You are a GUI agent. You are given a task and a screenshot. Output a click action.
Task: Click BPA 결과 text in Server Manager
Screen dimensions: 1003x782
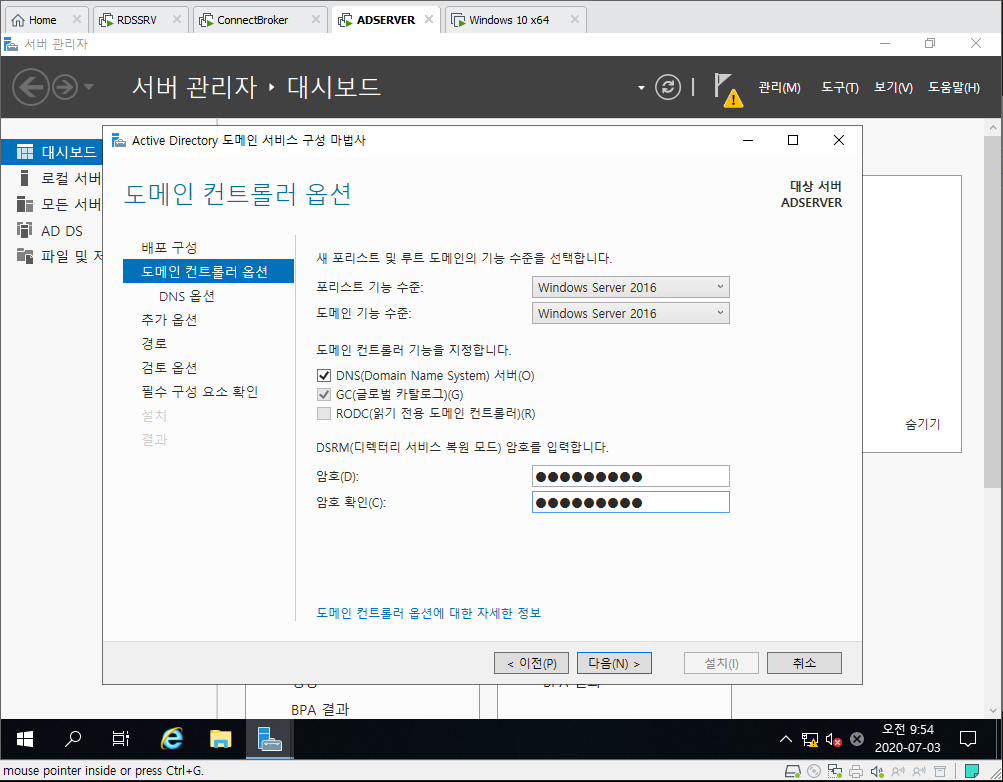[x=319, y=709]
